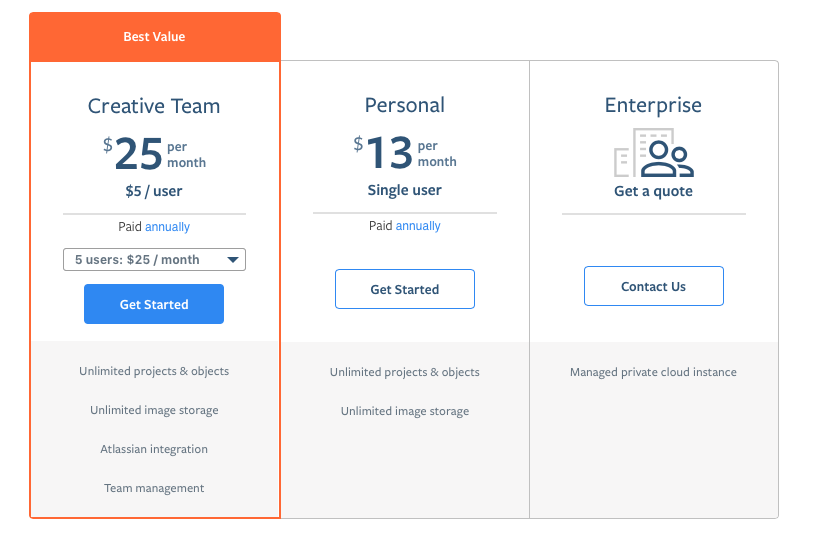Click the 'Single user' label
This screenshot has width=815, height=536.
(x=404, y=190)
